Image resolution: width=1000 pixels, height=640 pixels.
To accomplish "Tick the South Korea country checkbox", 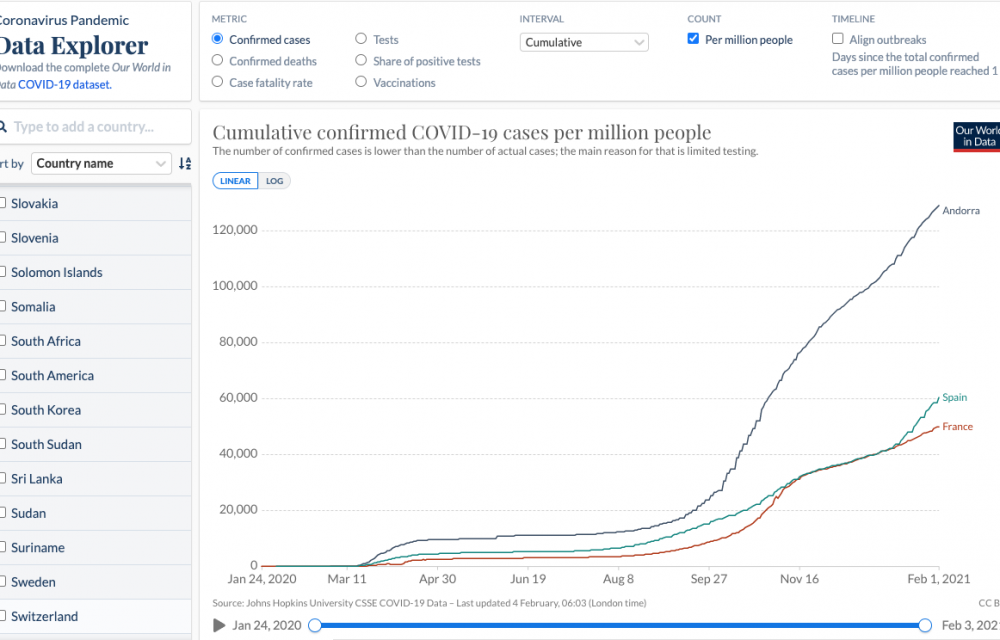I will 3,410.
